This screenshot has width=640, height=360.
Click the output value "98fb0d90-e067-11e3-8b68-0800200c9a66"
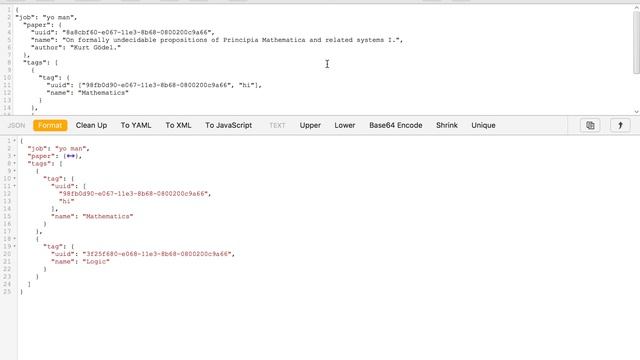tap(133, 193)
